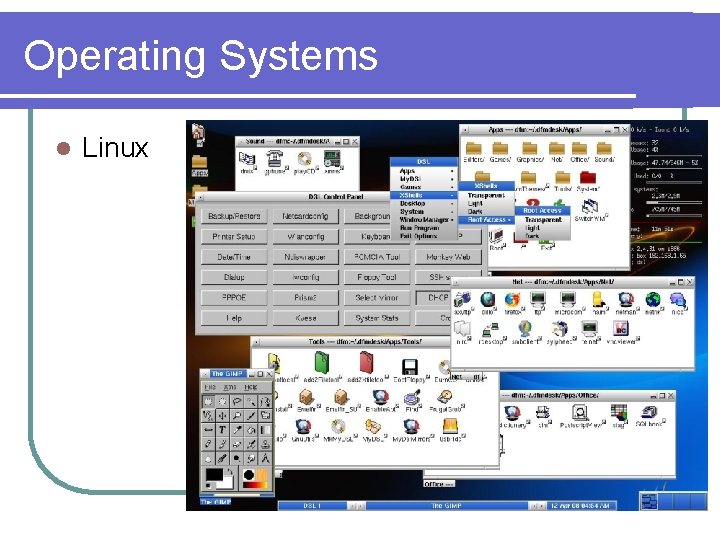Click the active gradient preview in GIMP toolbox

(255, 484)
